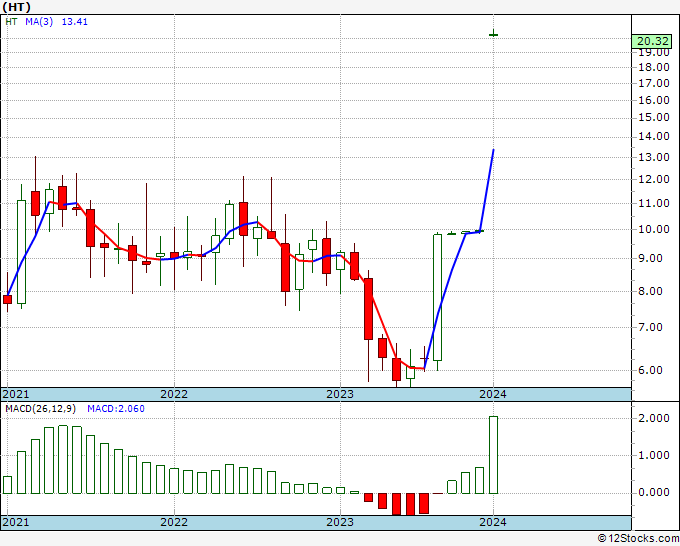Screen dimensions: 680x546
Task: Select the MACD:2.060 value readout
Action: point(116,409)
